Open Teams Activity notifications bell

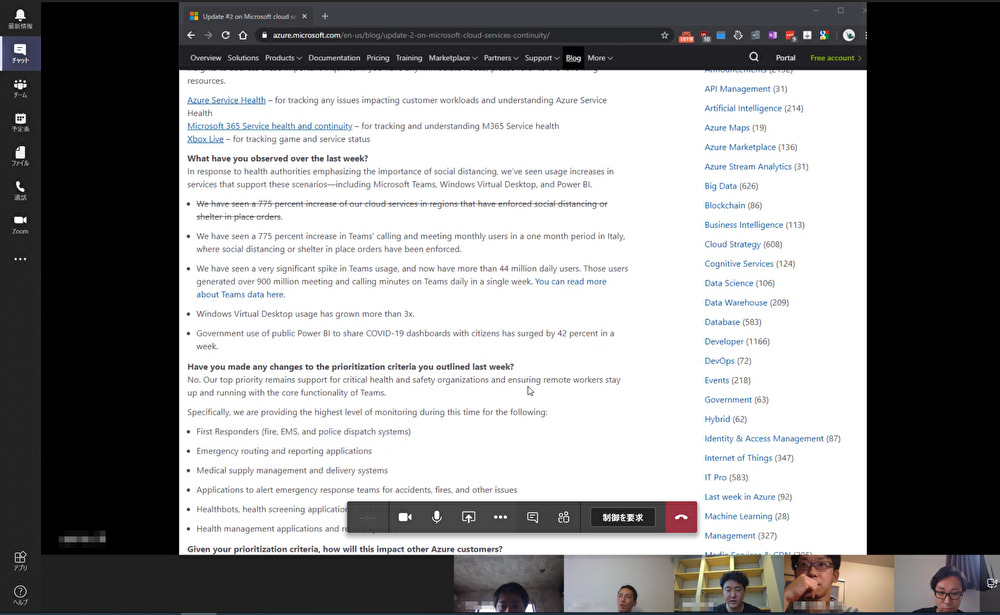[20, 19]
